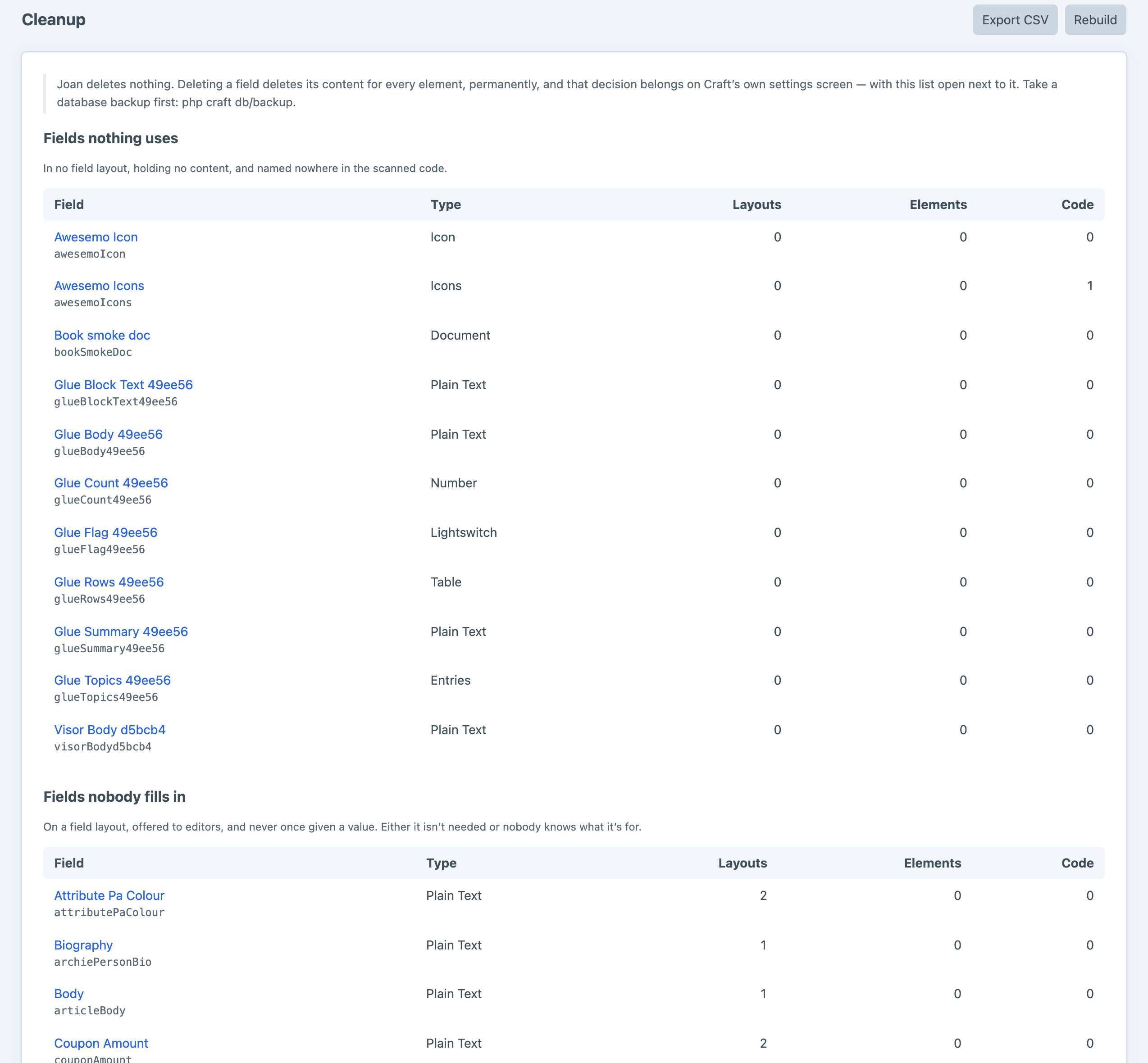The height and width of the screenshot is (1063, 1148).
Task: Select the glueCount49ee56 handle text
Action: pos(102,500)
